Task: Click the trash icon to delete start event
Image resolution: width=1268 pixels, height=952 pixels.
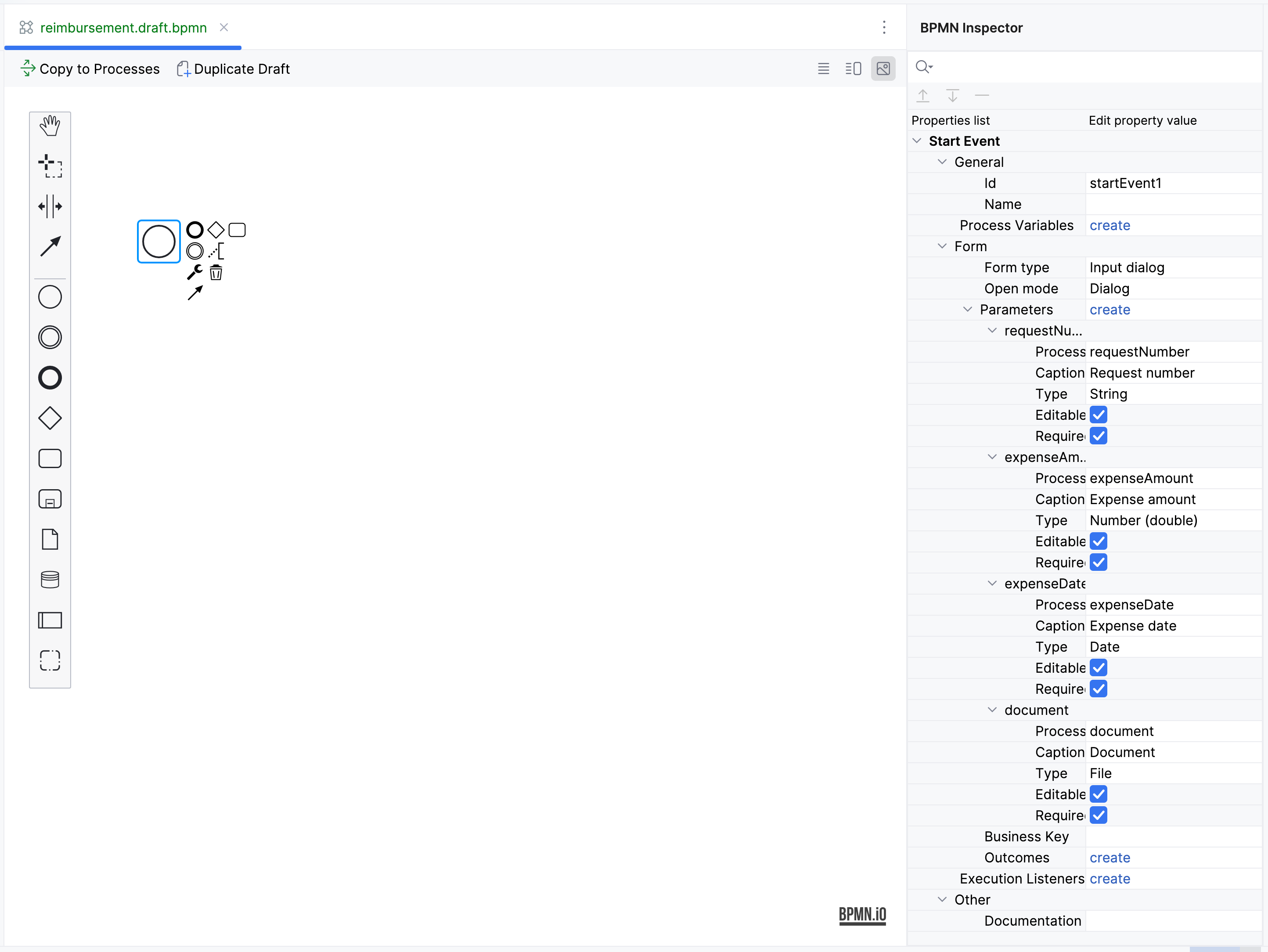Action: (x=216, y=273)
